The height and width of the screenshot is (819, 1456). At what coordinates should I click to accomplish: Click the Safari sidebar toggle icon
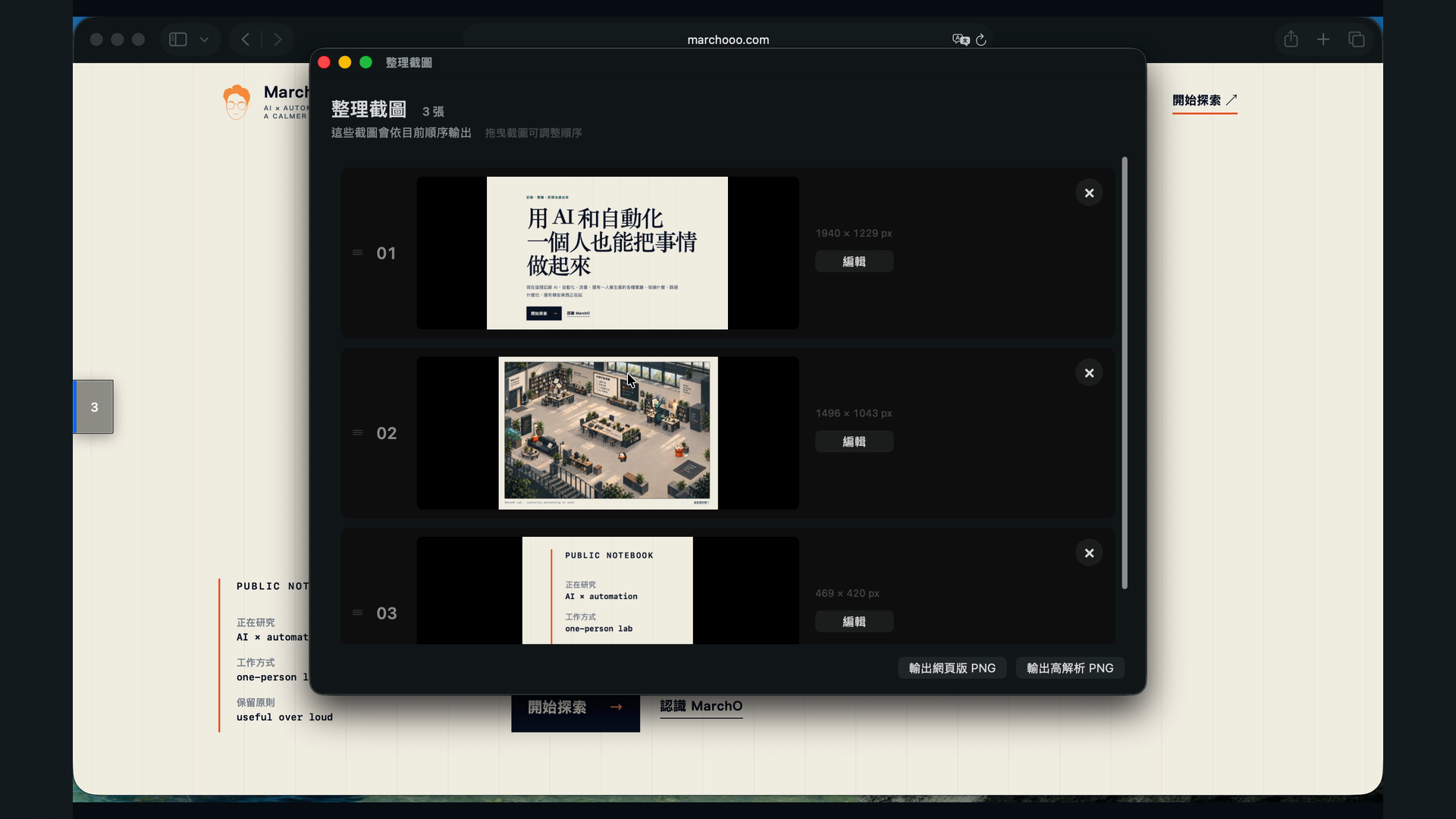(x=178, y=39)
